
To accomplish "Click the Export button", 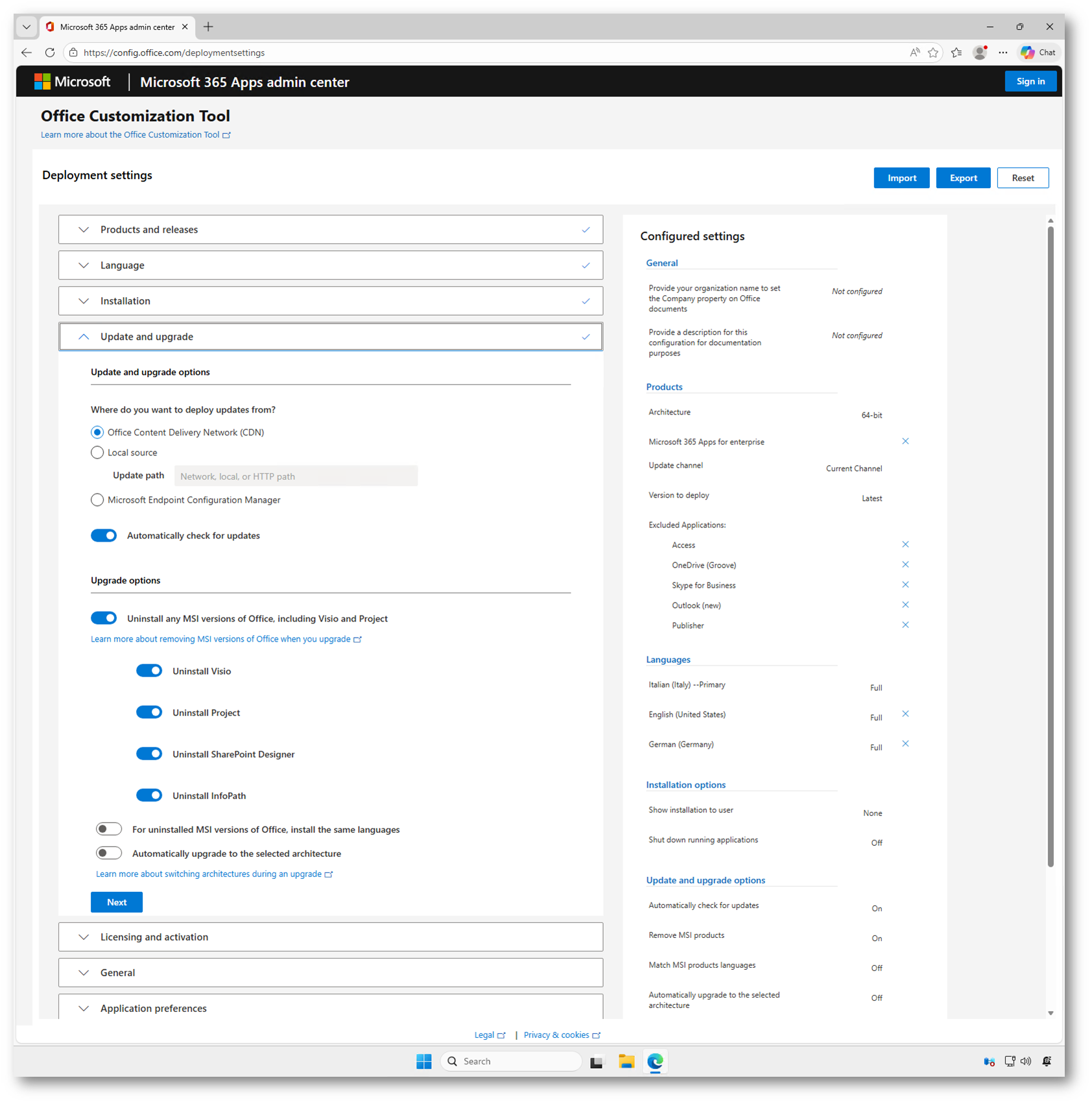I will pyautogui.click(x=963, y=178).
